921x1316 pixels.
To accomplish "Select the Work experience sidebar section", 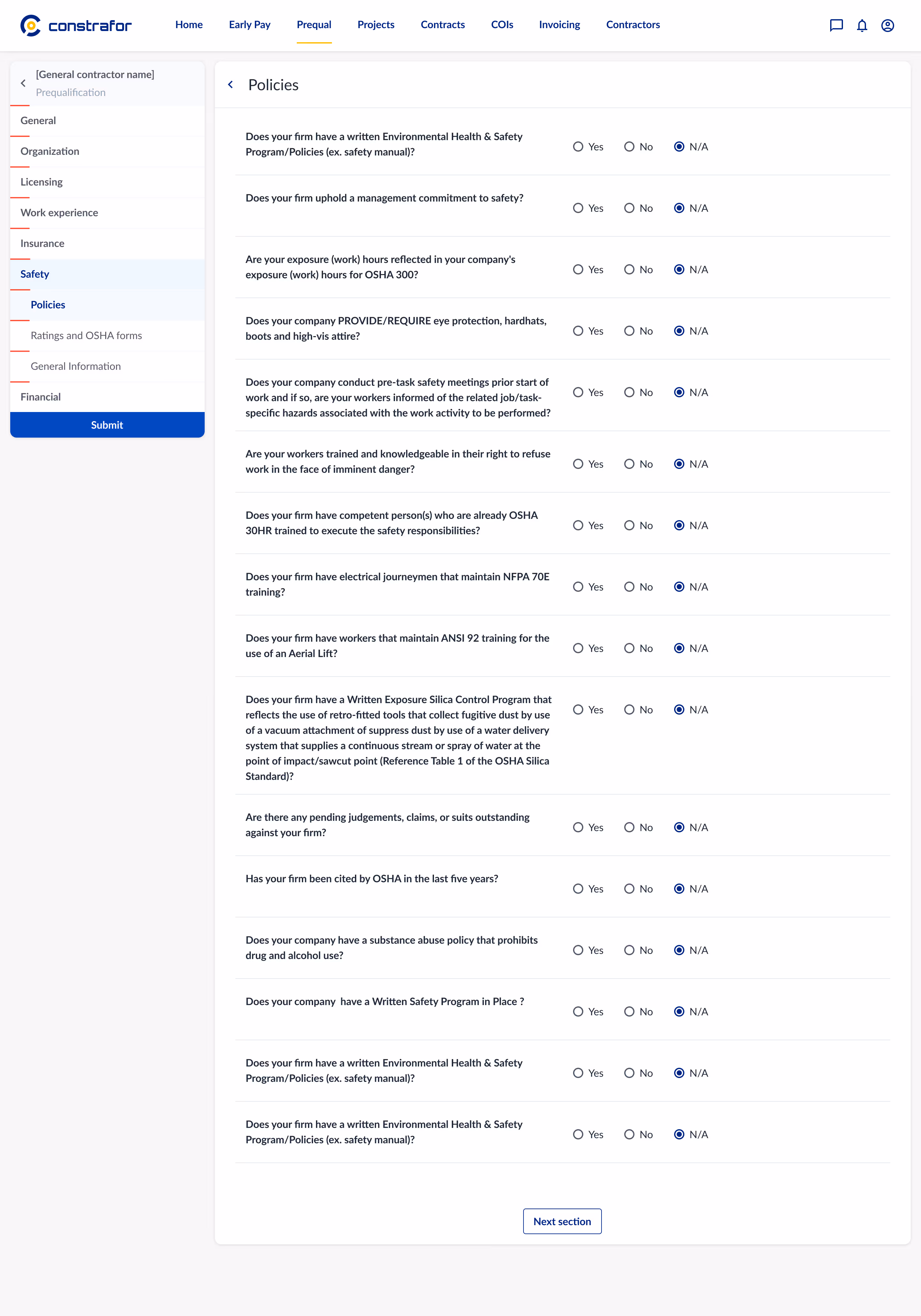I will tap(107, 213).
